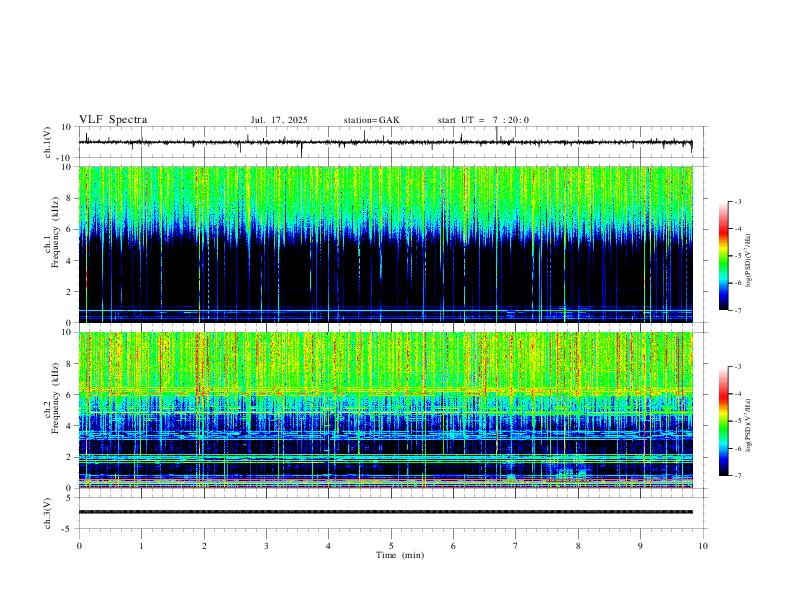The height and width of the screenshot is (612, 792).
Task: Click the 'ch.1(V)' waveform axis label
Action: [x=49, y=142]
